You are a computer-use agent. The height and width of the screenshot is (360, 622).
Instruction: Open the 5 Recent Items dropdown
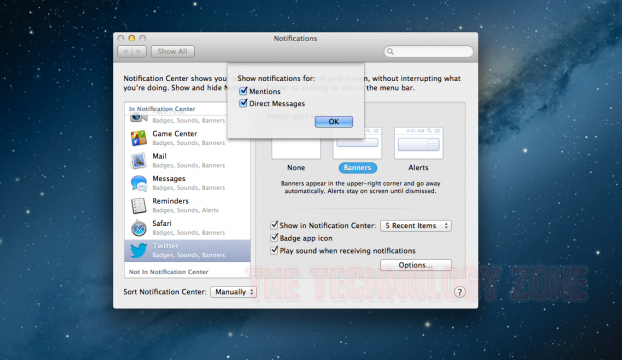click(x=416, y=226)
